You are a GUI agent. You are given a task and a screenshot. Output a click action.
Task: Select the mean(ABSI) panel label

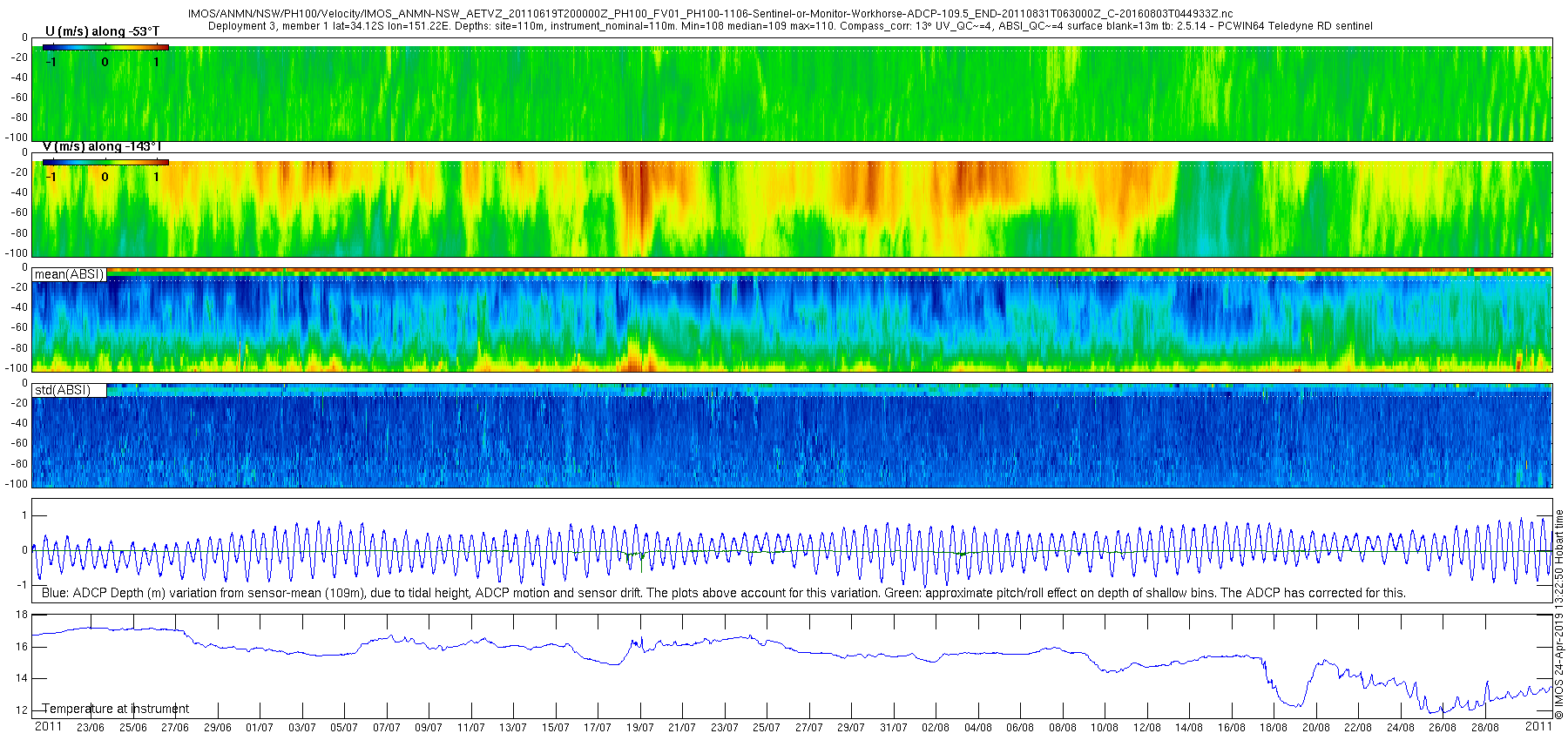click(70, 274)
